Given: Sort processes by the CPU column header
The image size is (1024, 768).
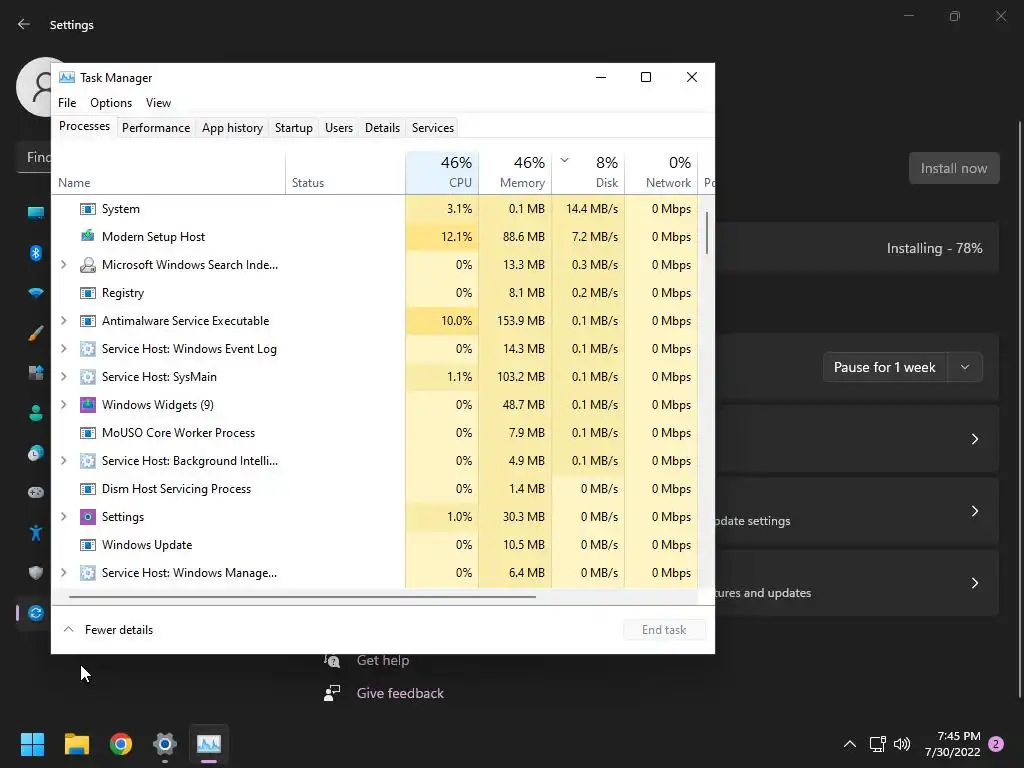Looking at the screenshot, I should (x=442, y=172).
